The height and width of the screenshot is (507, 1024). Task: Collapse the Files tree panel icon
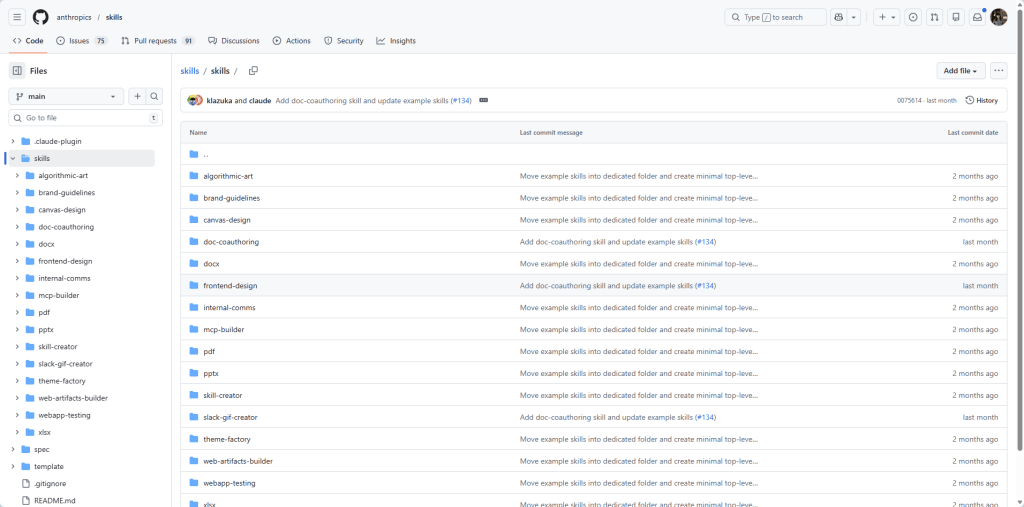[17, 71]
